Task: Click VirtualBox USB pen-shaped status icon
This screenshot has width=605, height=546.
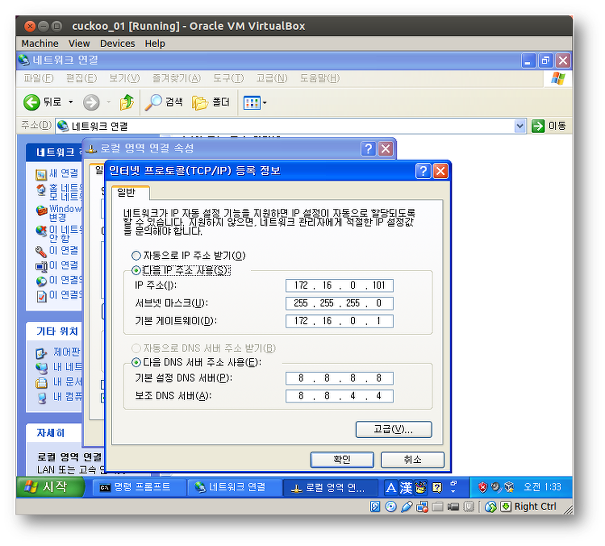Action: pyautogui.click(x=406, y=506)
